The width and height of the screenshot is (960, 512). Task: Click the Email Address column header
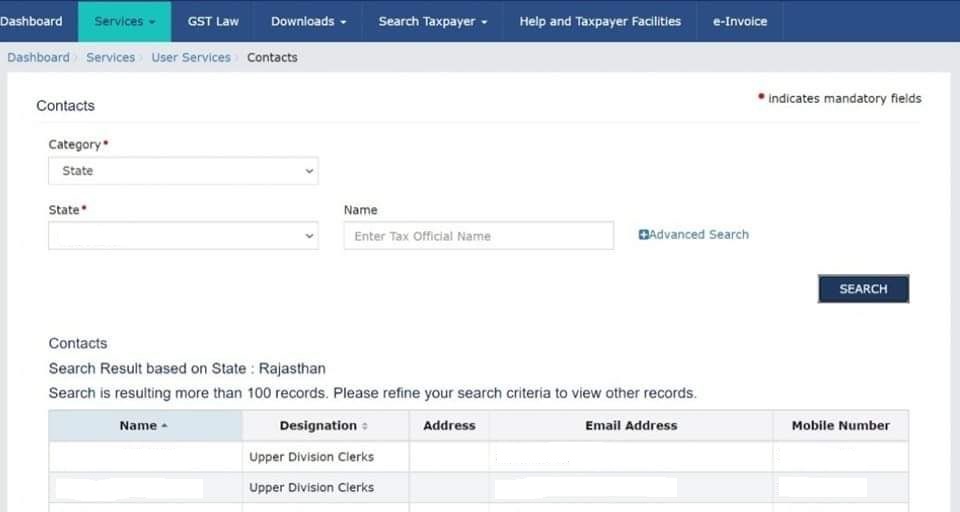click(631, 426)
